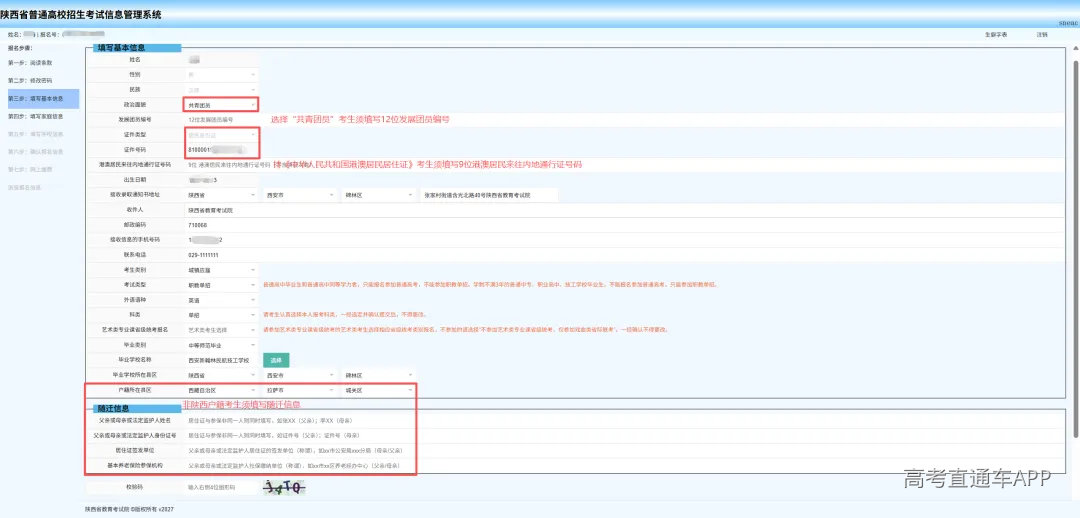
Task: Click the 父亲或母亲或法定监护人姓名 input
Action: 624,420
